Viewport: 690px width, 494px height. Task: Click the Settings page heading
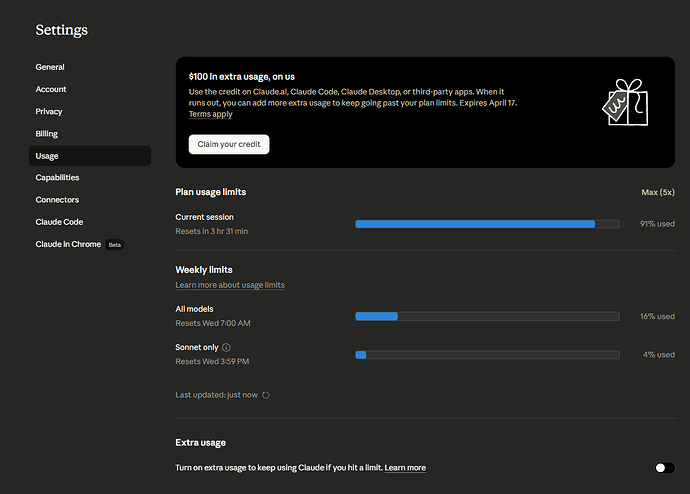[x=62, y=30]
